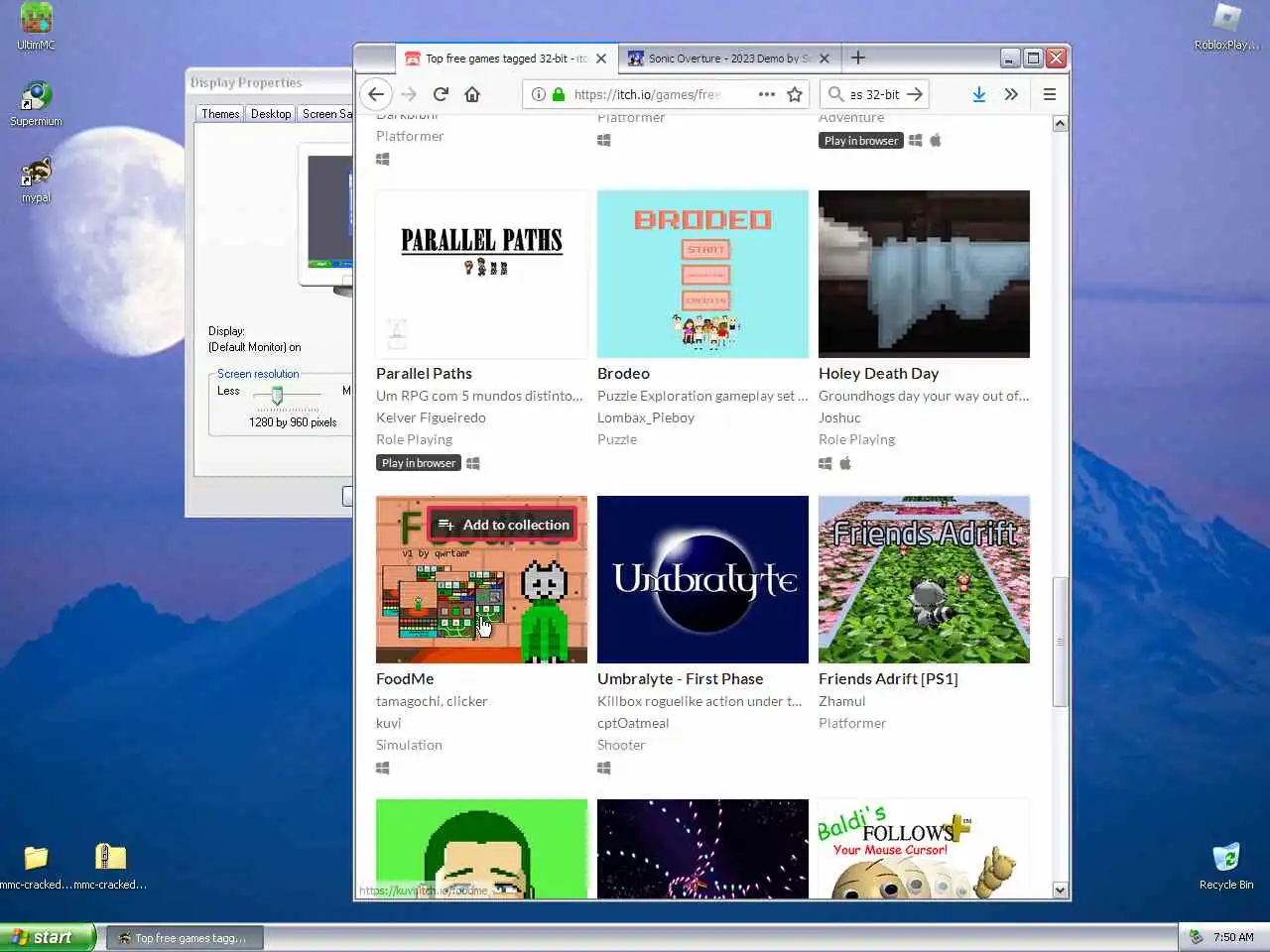Open the Parallel Paths game thumbnail
This screenshot has height=952, width=1270.
481,274
